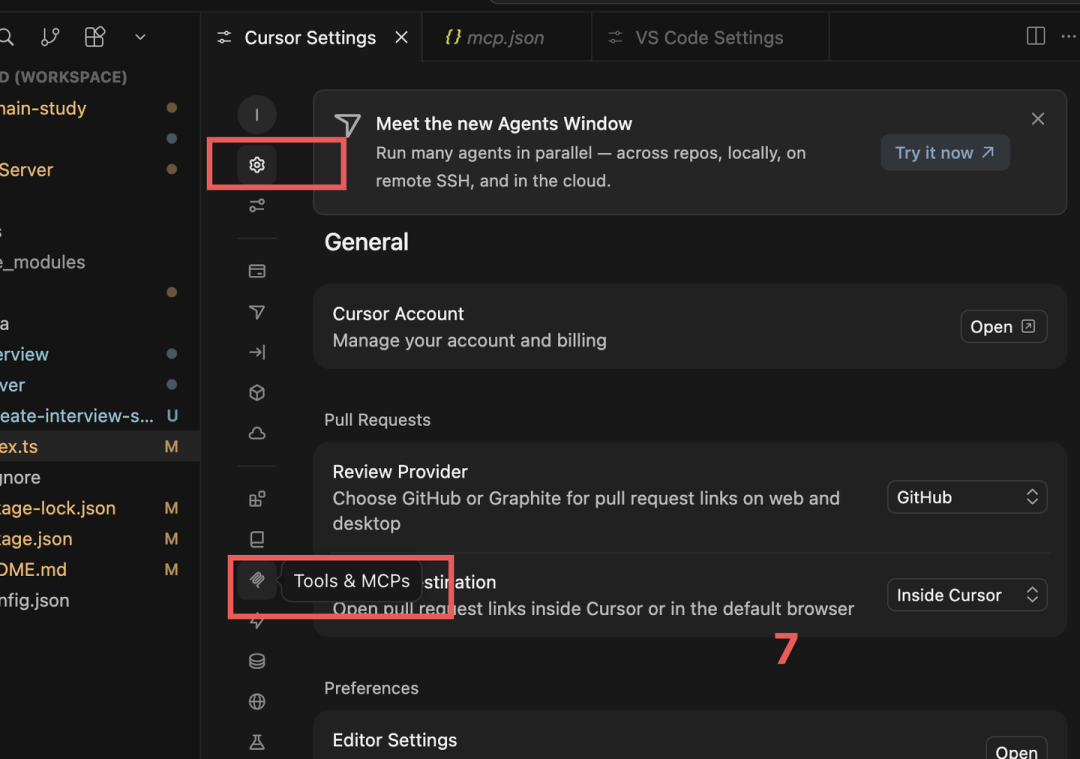This screenshot has width=1080, height=759.
Task: Click the search magnifier icon
Action: (6, 37)
